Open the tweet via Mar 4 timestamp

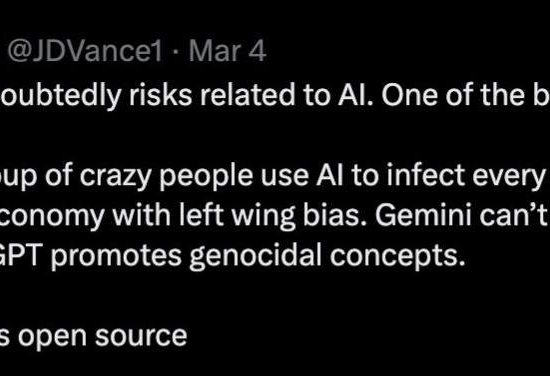click(x=227, y=51)
